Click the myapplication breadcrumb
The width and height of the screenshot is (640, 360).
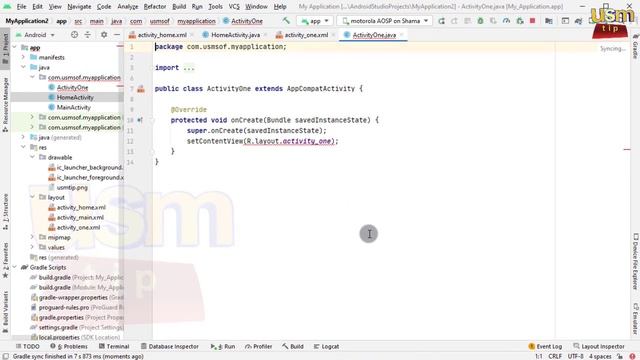[196, 21]
